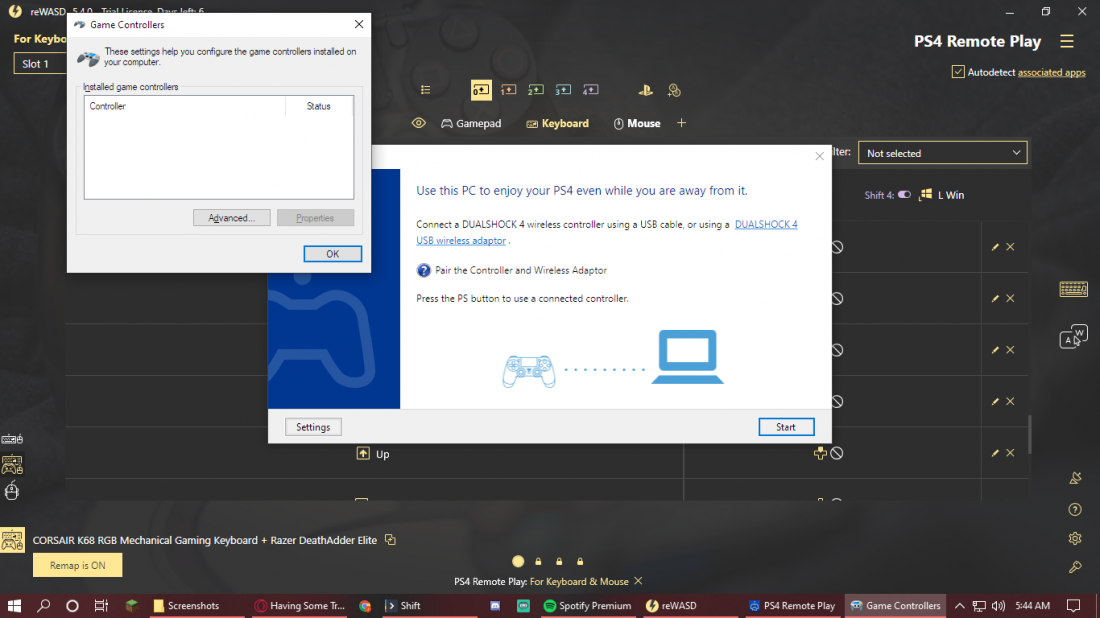Select the active slot 1 yellow circle indicator
Viewport: 1100px width, 618px height.
point(518,561)
